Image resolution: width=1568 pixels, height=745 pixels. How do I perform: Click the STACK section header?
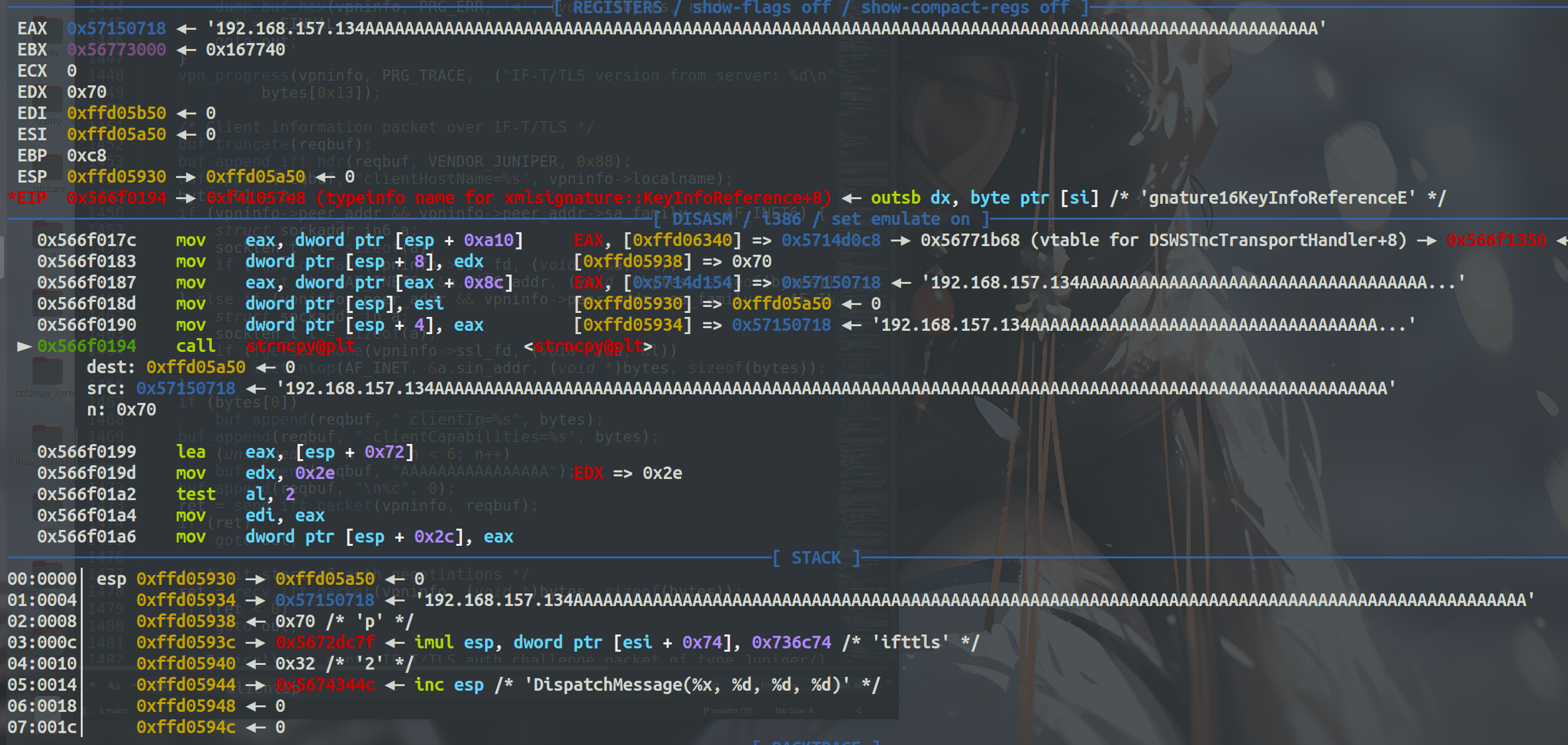pyautogui.click(x=815, y=558)
